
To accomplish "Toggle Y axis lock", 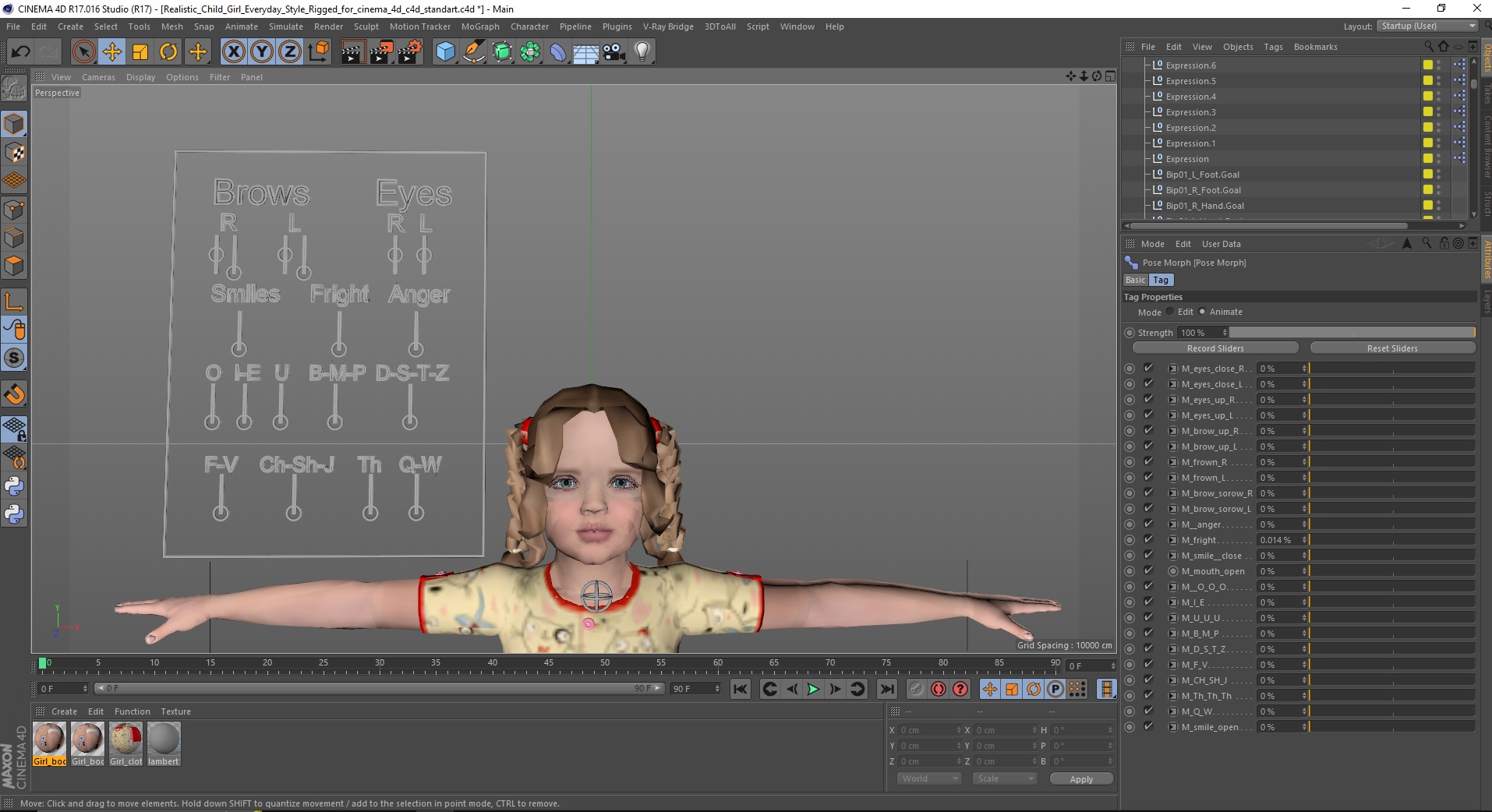I will [x=262, y=52].
